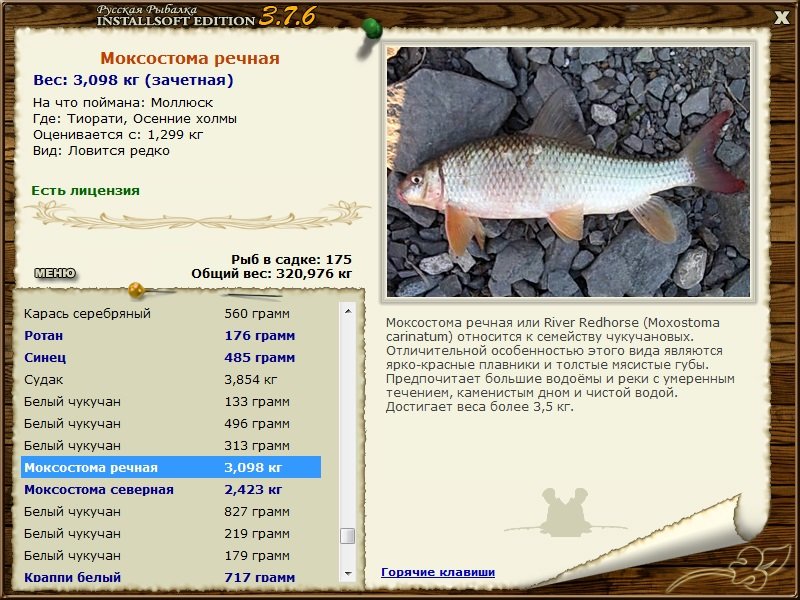The width and height of the screenshot is (800, 600).
Task: Click the Русская Рыбалка Installsoft Edition 3.7.6 logo
Action: pos(206,16)
